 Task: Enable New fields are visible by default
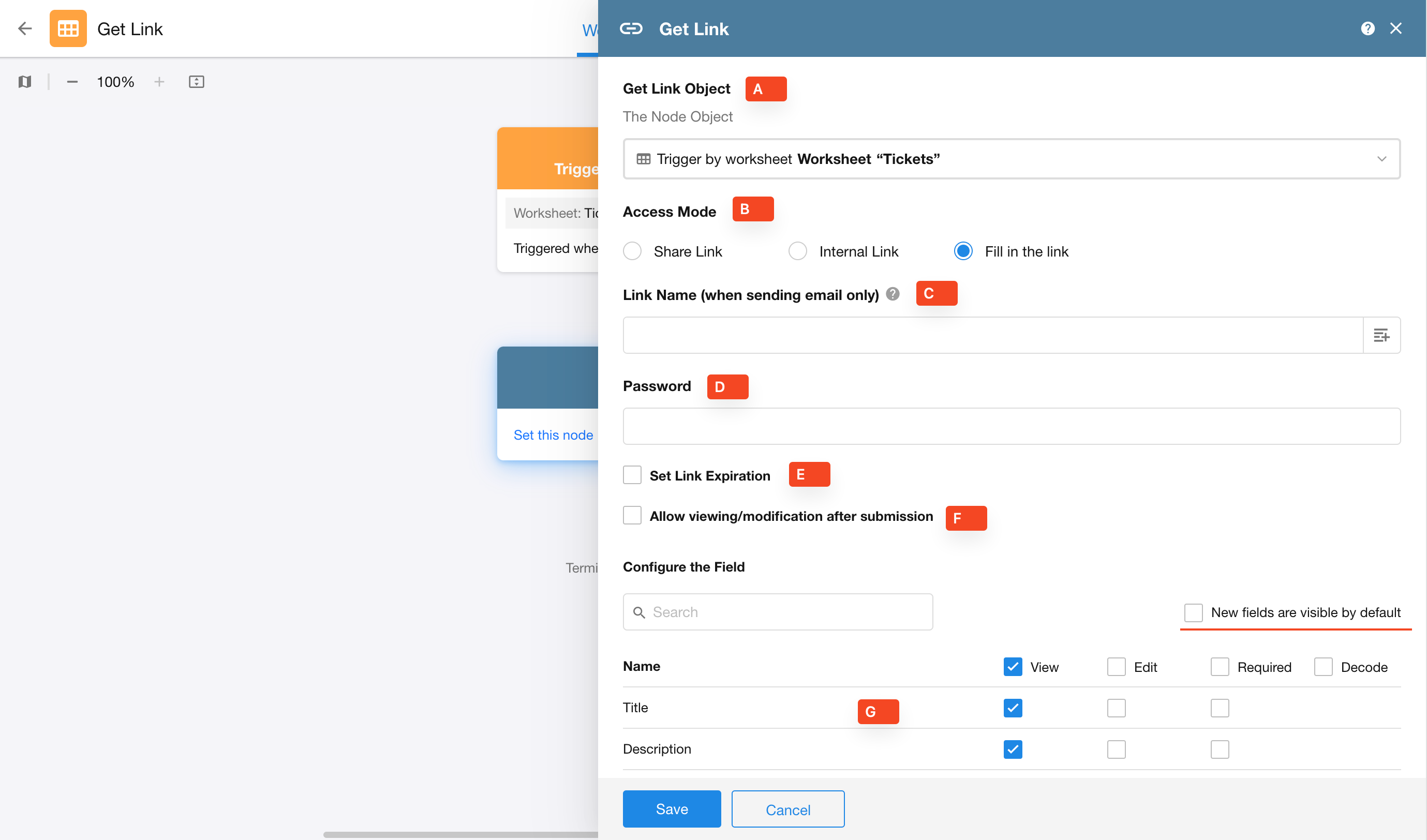(x=1193, y=612)
